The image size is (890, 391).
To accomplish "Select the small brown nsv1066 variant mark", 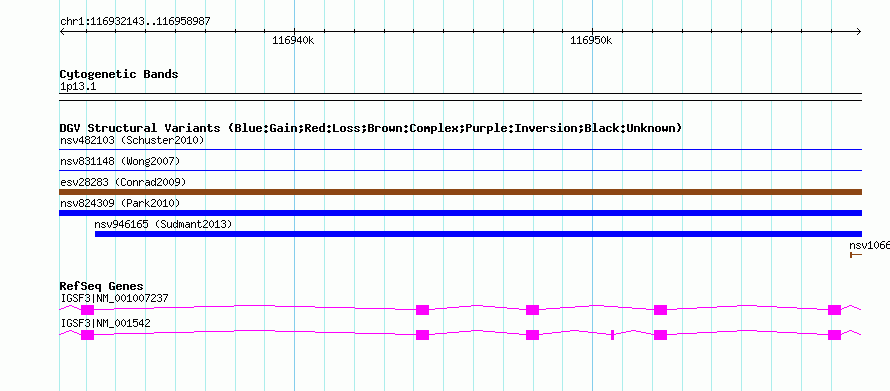I will [856, 255].
